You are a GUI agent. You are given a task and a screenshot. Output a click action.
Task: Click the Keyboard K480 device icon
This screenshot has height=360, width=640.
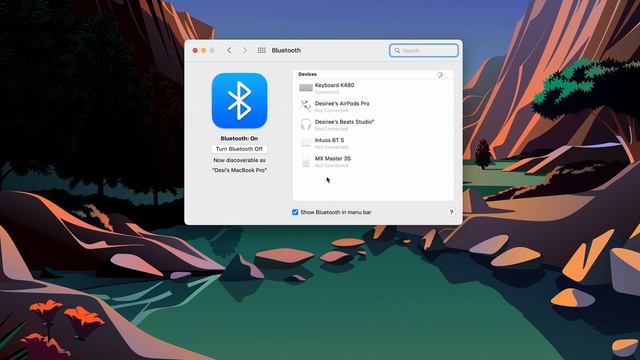coord(306,88)
